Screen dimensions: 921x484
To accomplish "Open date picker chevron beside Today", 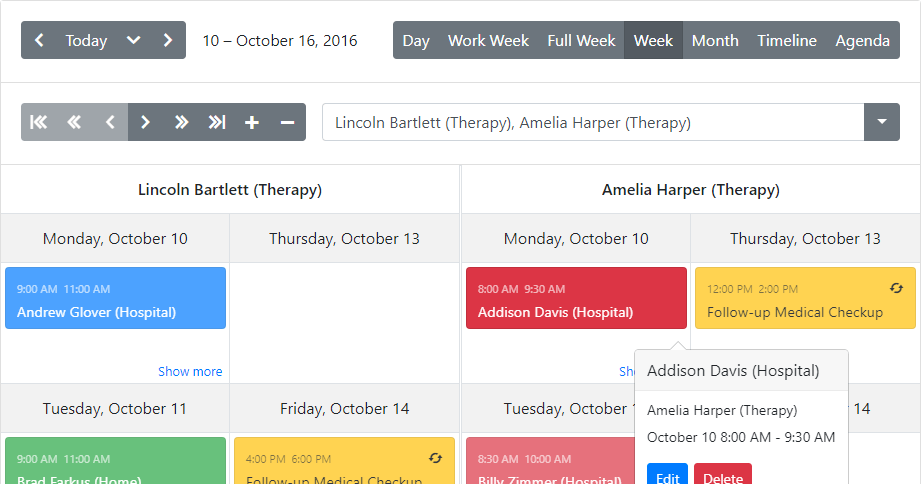I will click(133, 41).
